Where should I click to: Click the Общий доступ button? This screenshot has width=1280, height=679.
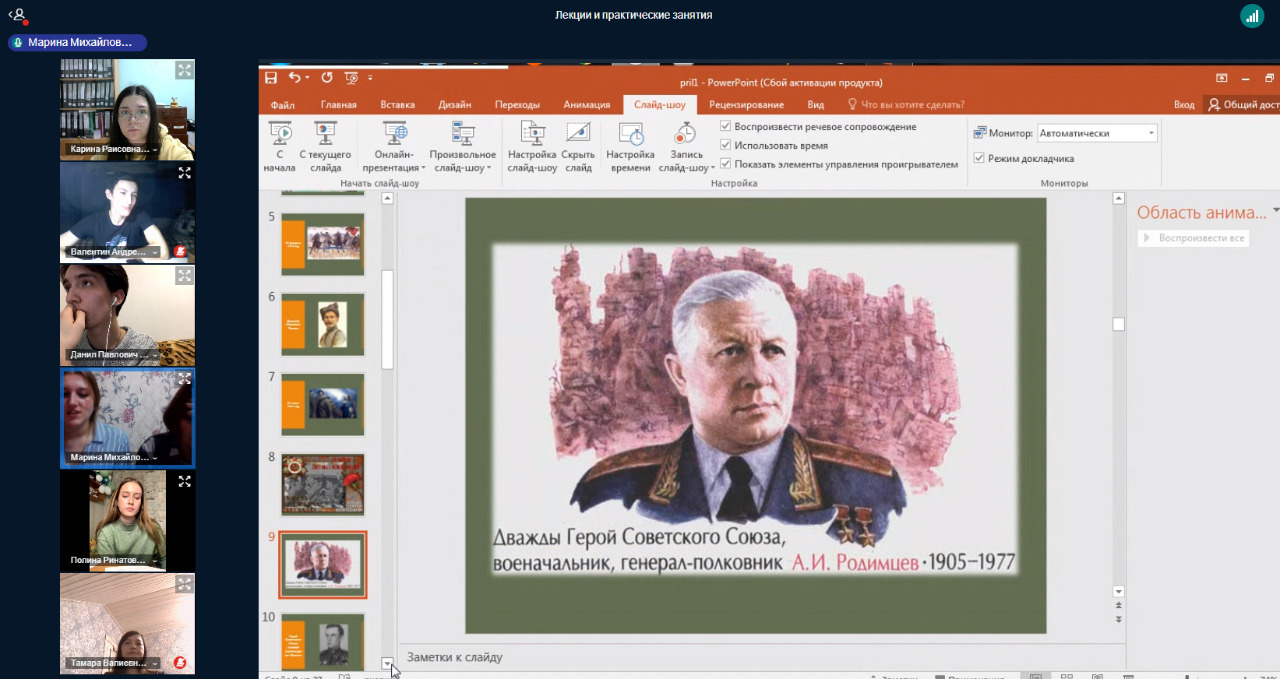point(1243,105)
